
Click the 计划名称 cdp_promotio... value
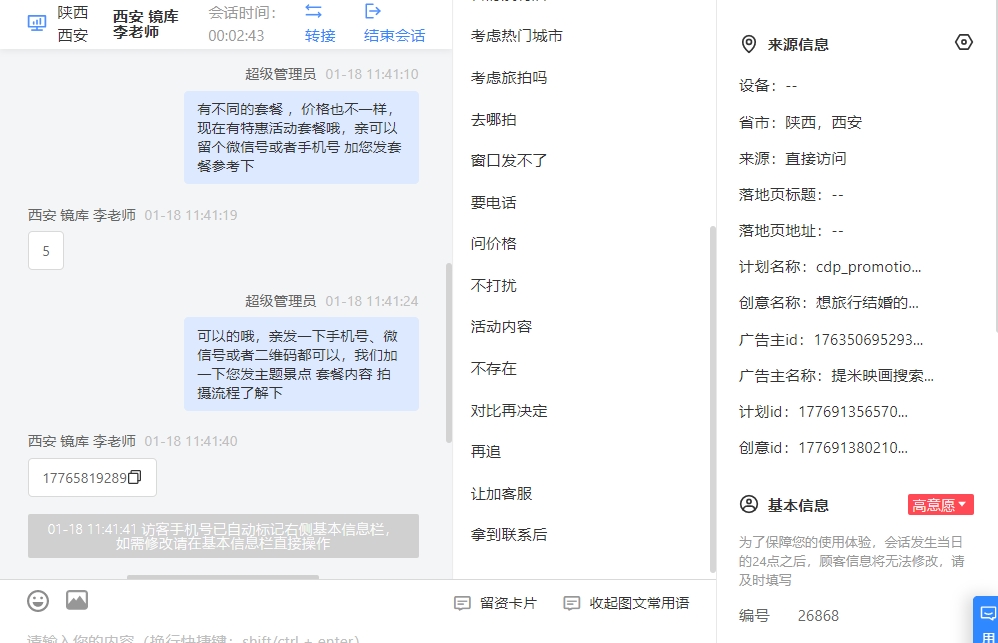(868, 267)
